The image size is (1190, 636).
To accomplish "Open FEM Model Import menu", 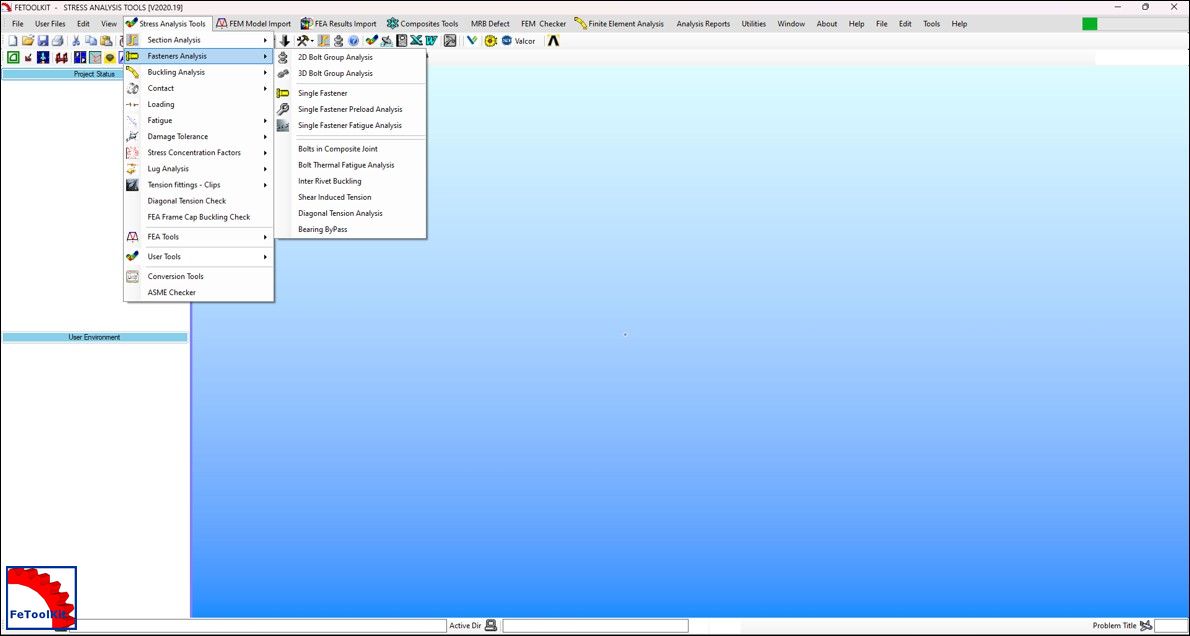I will [253, 24].
